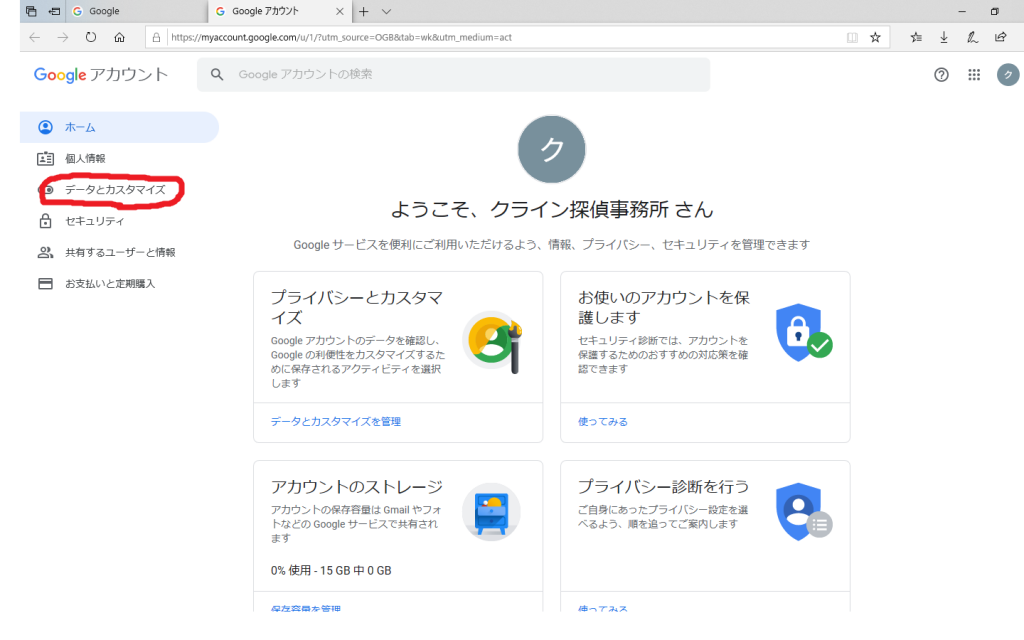Click 使ってみる under account protection card

tap(603, 422)
